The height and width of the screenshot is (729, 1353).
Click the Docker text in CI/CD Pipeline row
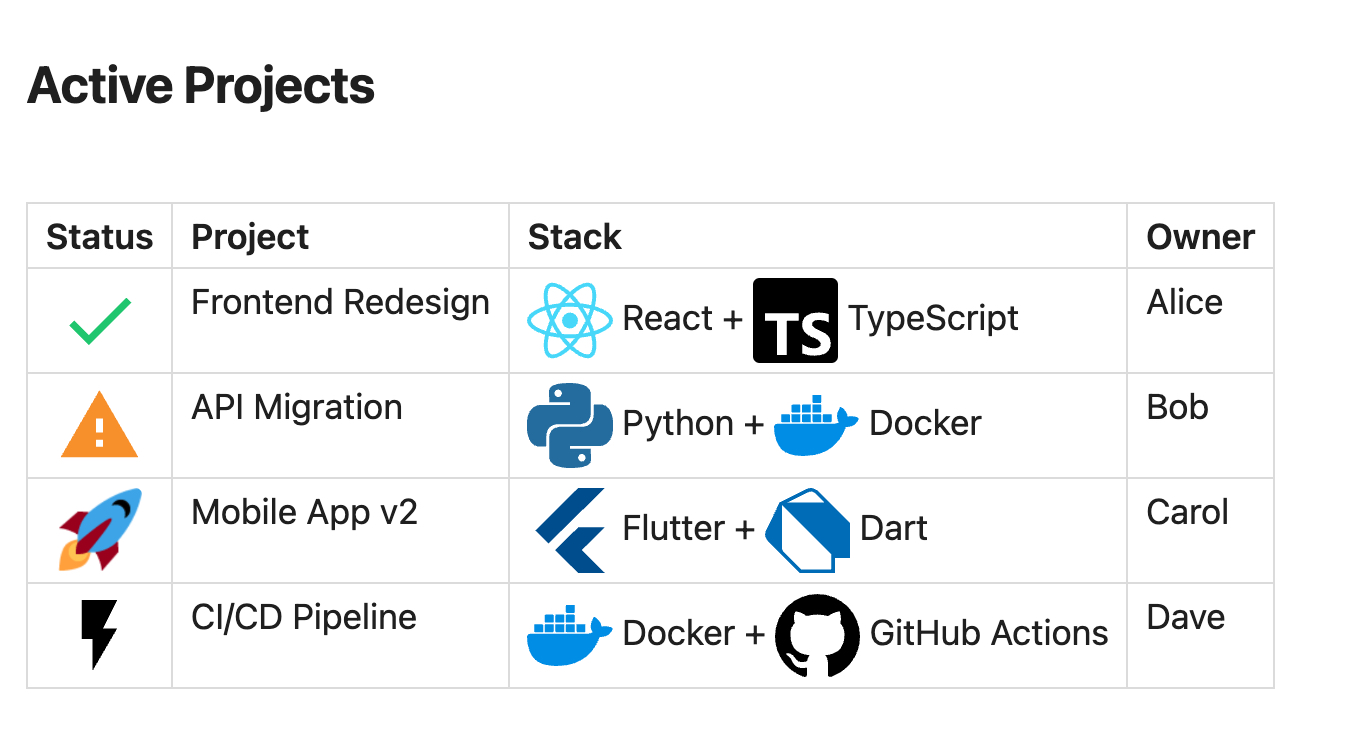click(679, 633)
